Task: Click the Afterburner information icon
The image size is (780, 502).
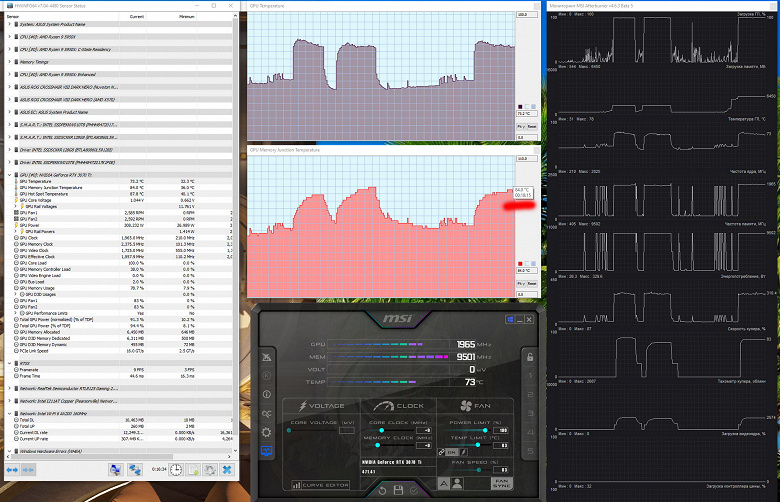Action: click(x=267, y=394)
